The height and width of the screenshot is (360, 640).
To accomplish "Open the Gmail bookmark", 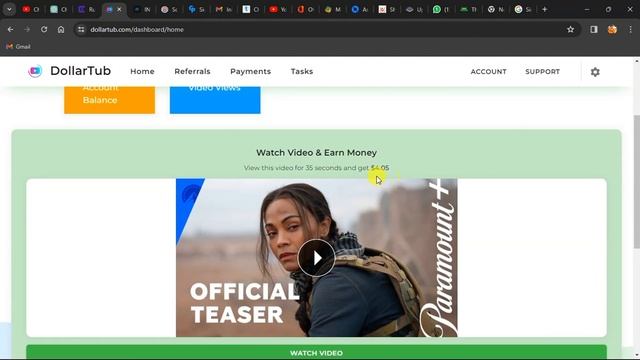I will (x=18, y=47).
